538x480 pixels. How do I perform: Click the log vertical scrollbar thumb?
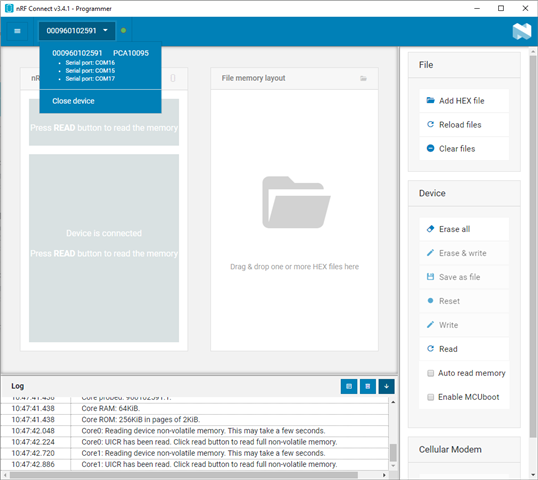coord(393,453)
